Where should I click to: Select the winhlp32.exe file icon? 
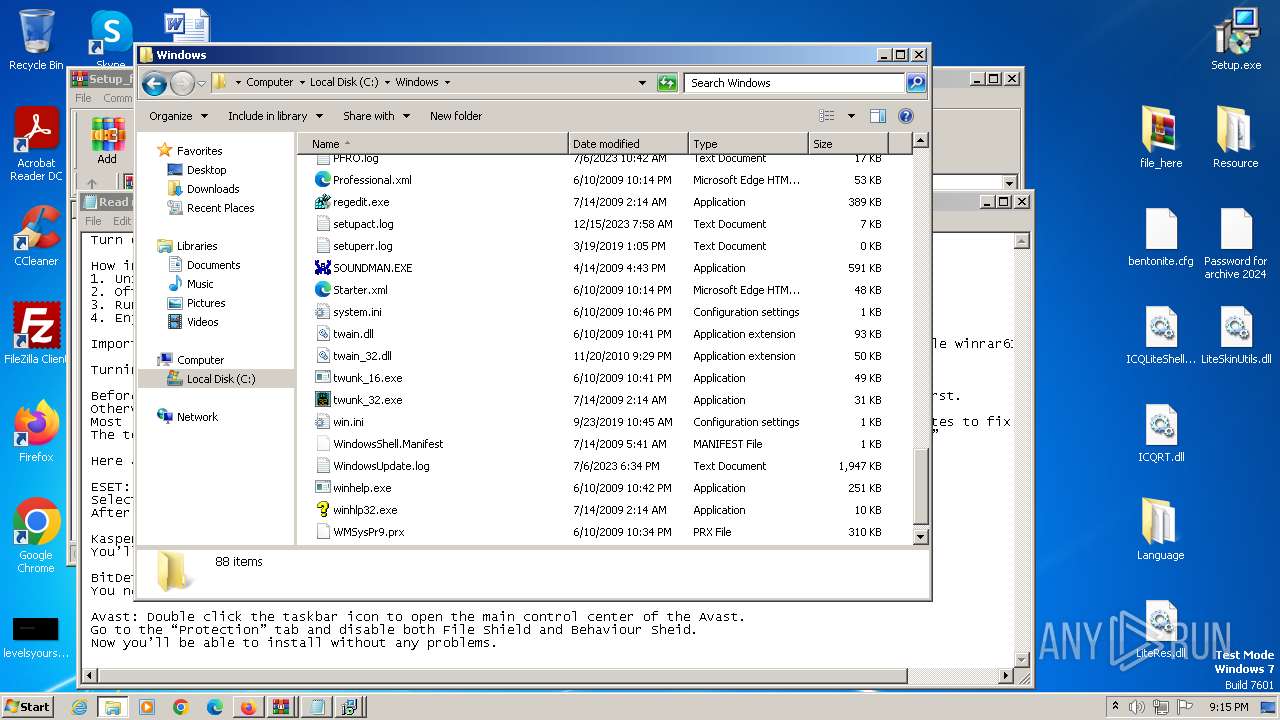[322, 510]
